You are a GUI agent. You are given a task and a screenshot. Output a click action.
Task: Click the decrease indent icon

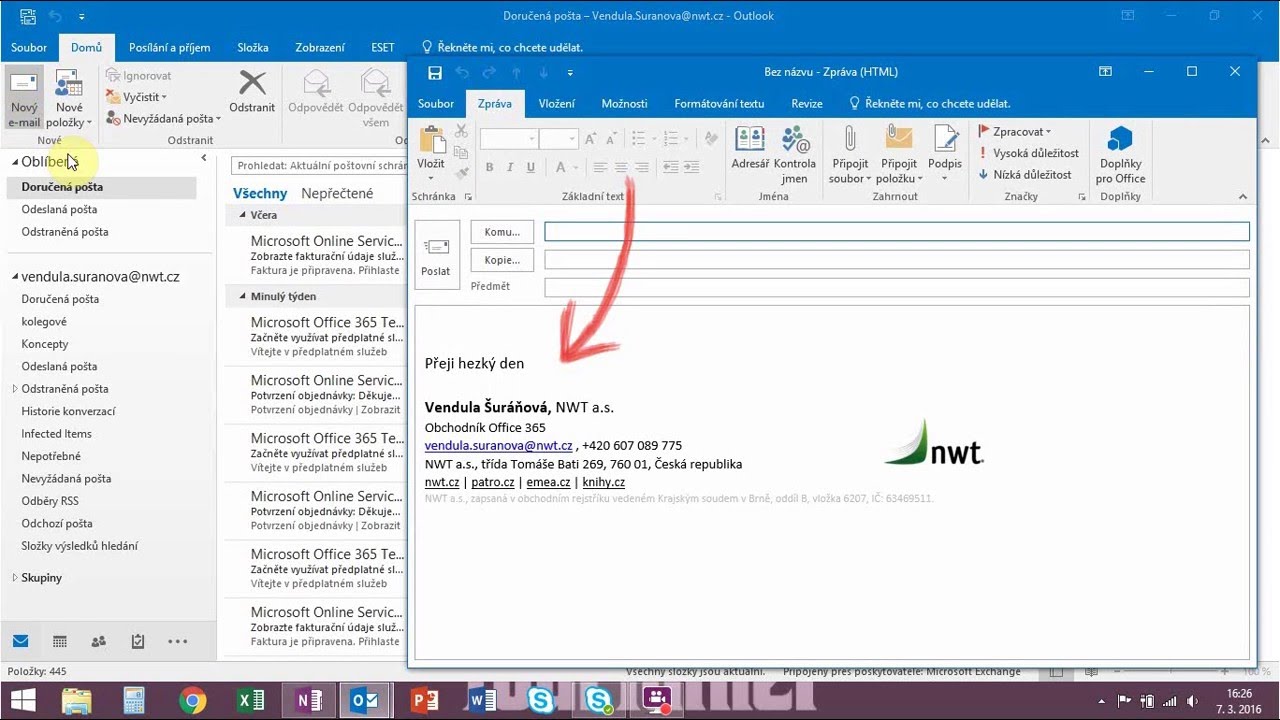pos(671,167)
